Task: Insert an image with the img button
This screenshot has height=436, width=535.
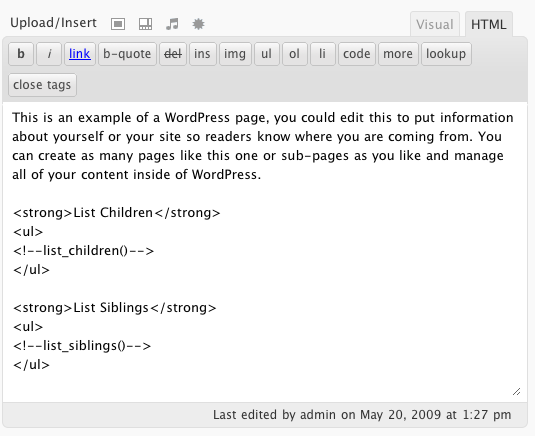Action: click(235, 54)
